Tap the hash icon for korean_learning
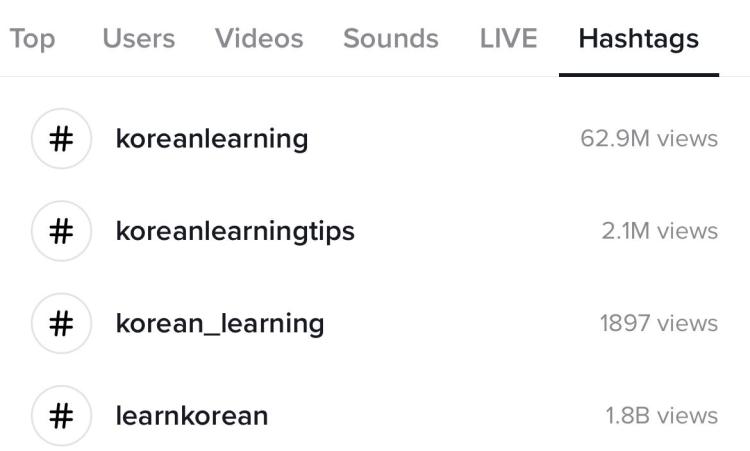This screenshot has width=750, height=451. click(61, 323)
